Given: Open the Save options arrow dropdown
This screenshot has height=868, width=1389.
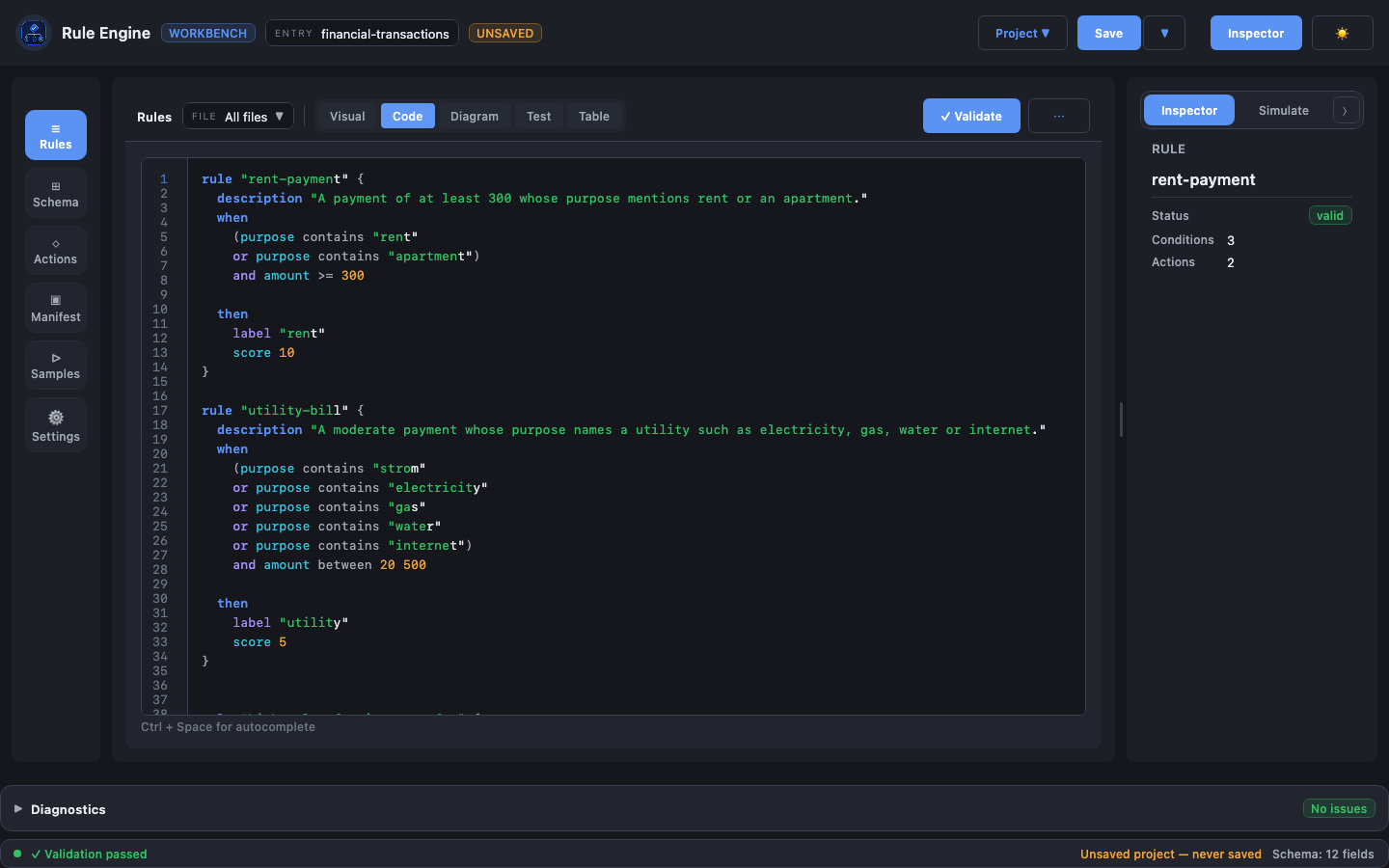Looking at the screenshot, I should pos(1164,33).
